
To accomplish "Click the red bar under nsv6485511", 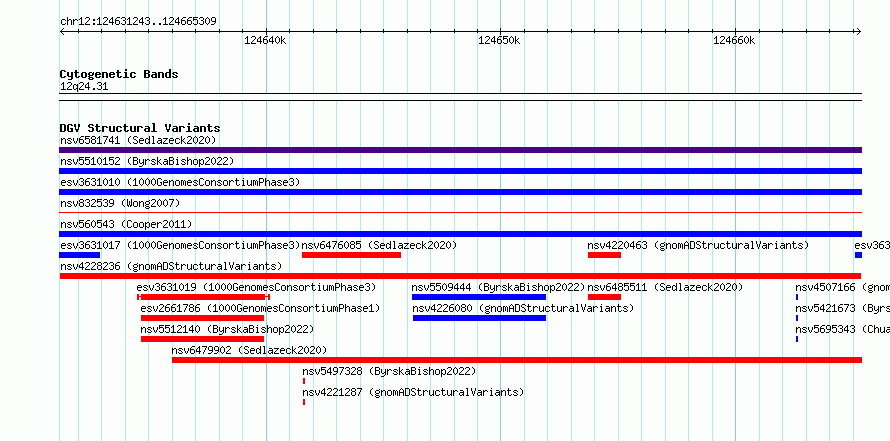I will click(604, 297).
